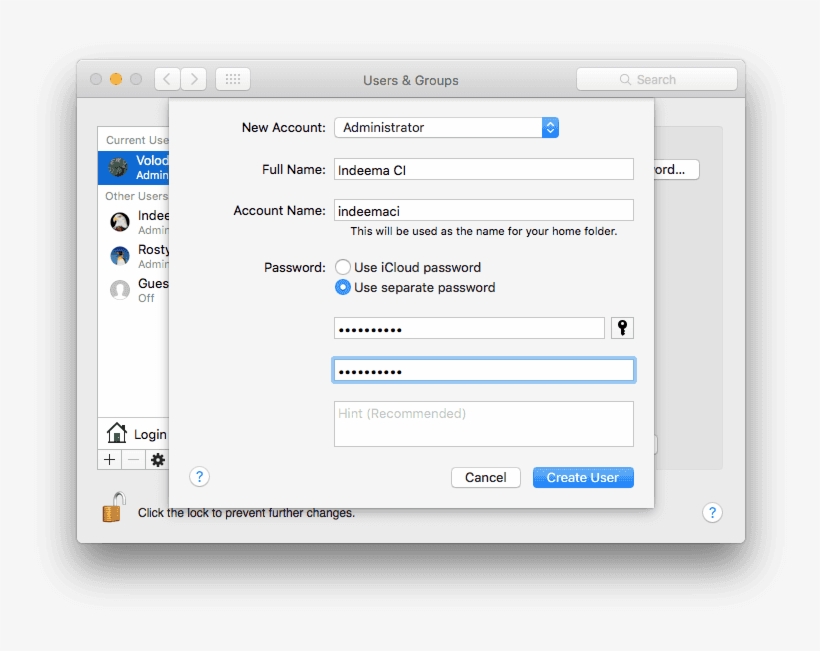
Task: Click the partially hidden password button
Action: pos(676,169)
